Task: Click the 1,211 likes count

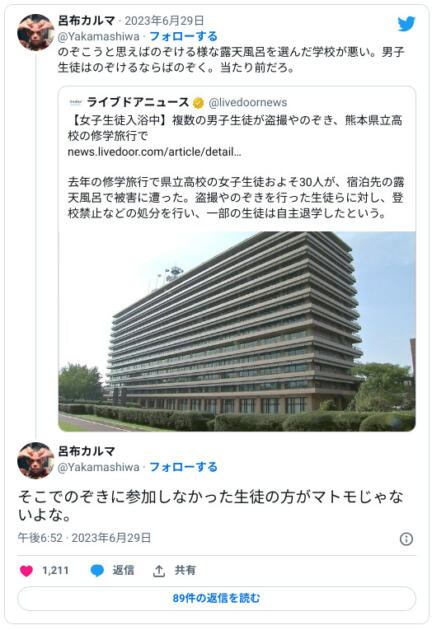Action: point(55,570)
